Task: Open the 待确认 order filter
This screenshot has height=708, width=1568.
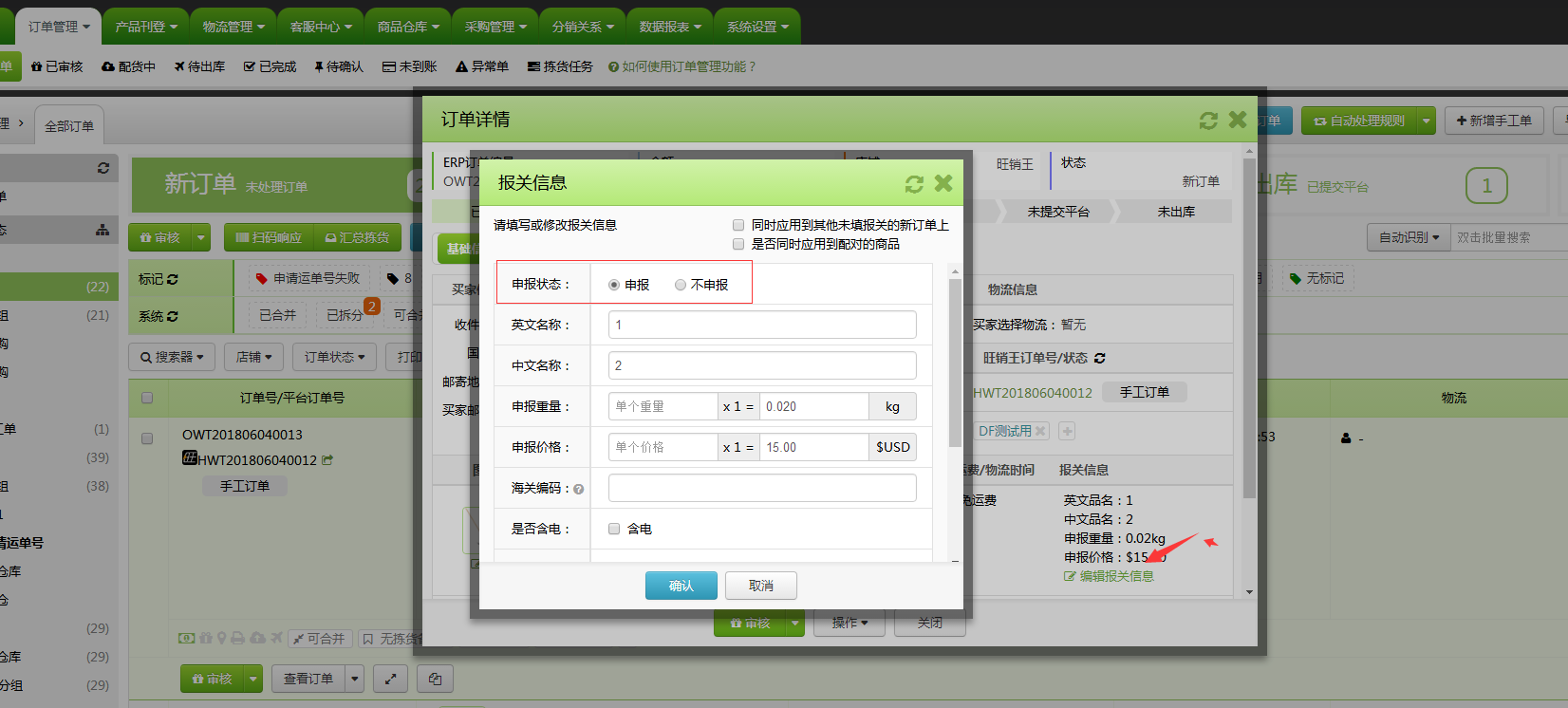Action: tap(339, 66)
